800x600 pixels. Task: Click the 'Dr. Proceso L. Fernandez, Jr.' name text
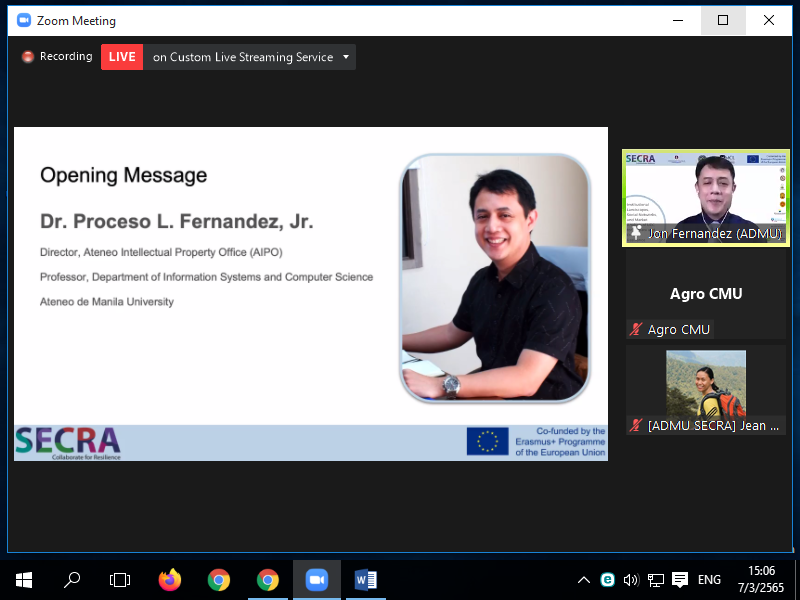tap(177, 221)
